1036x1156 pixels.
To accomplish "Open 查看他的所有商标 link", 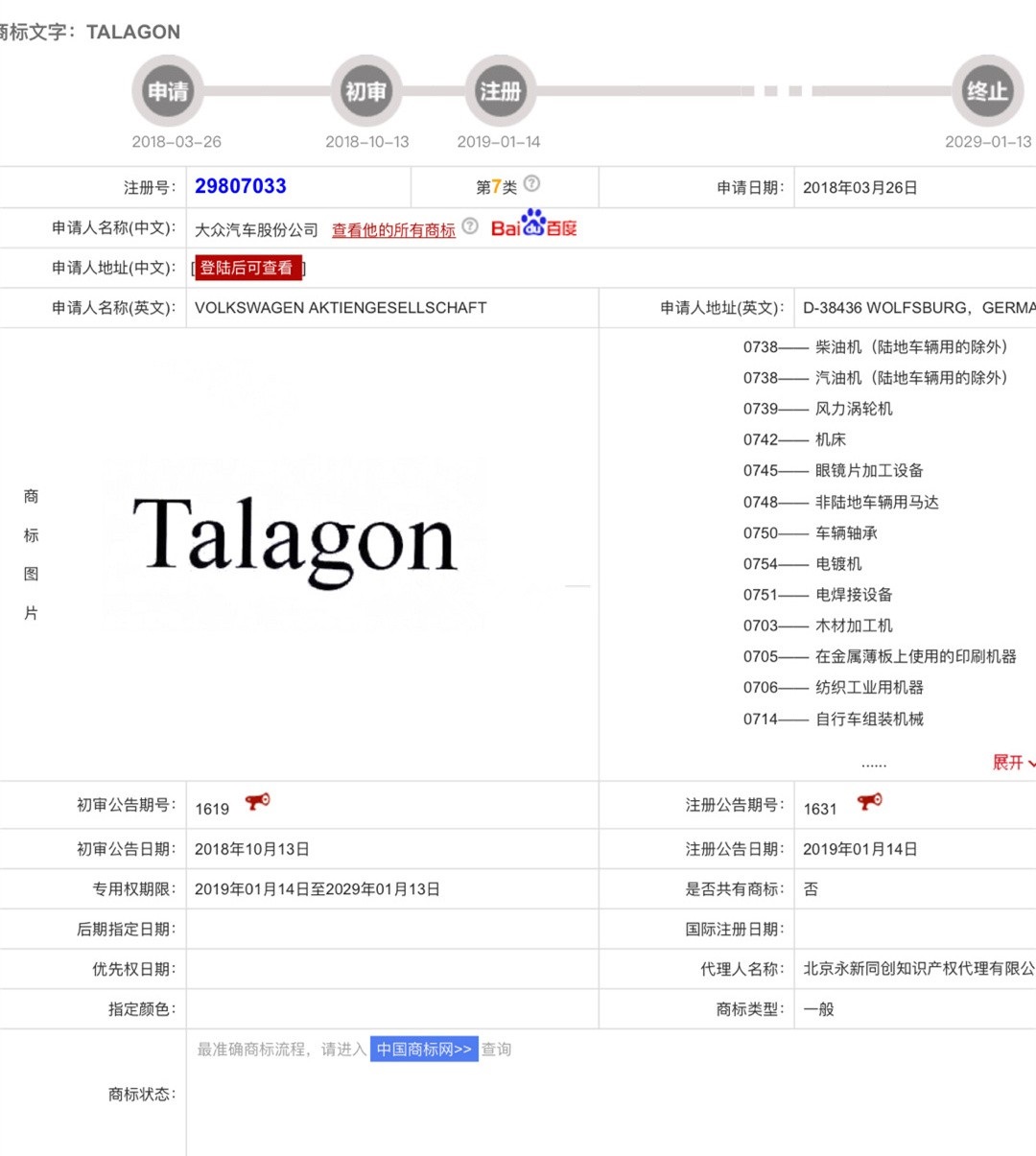I will point(393,230).
